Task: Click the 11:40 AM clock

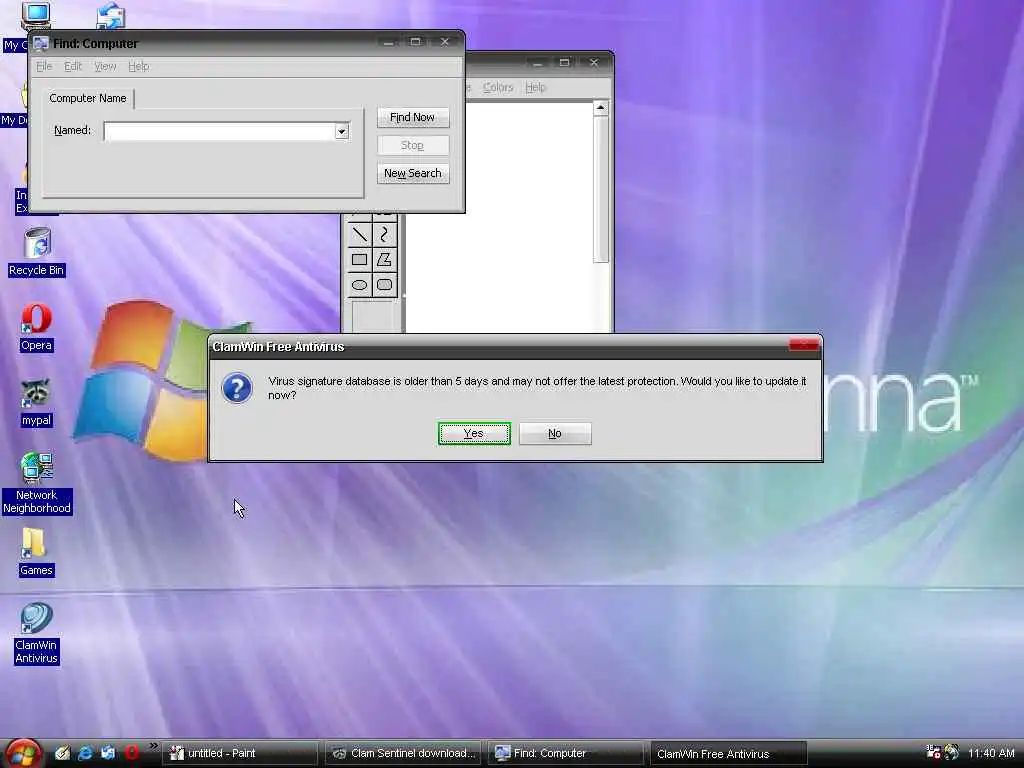Action: (991, 753)
